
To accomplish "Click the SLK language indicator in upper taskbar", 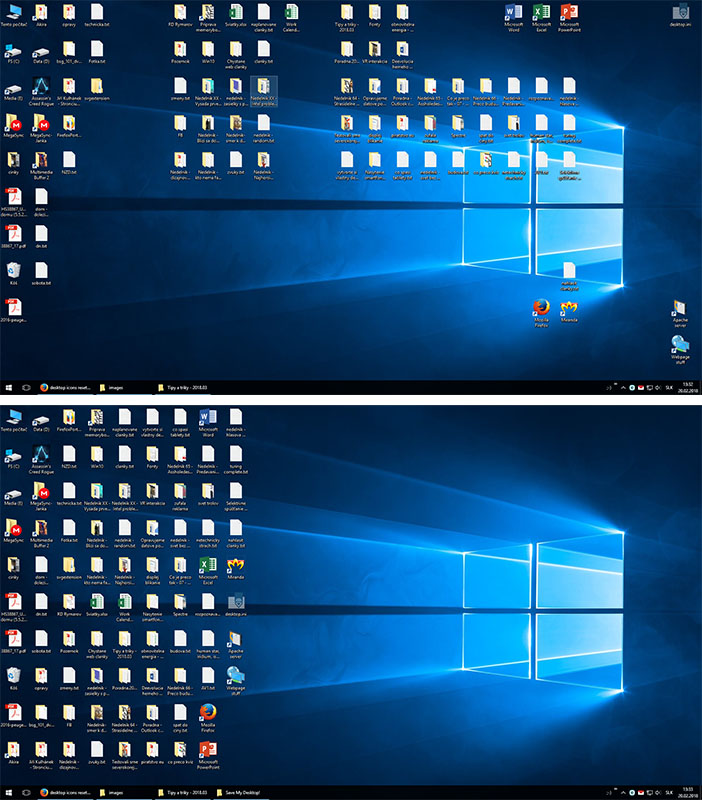I will 669,386.
